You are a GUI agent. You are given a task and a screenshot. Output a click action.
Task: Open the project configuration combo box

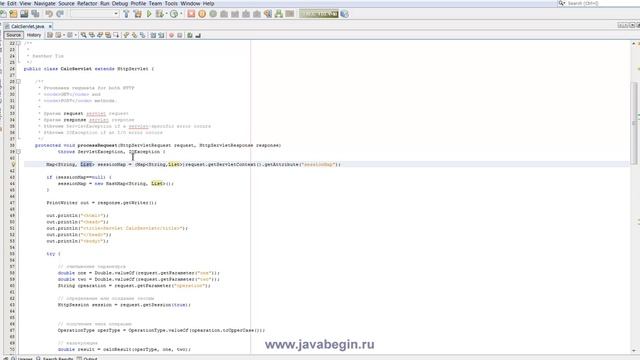tap(94, 13)
